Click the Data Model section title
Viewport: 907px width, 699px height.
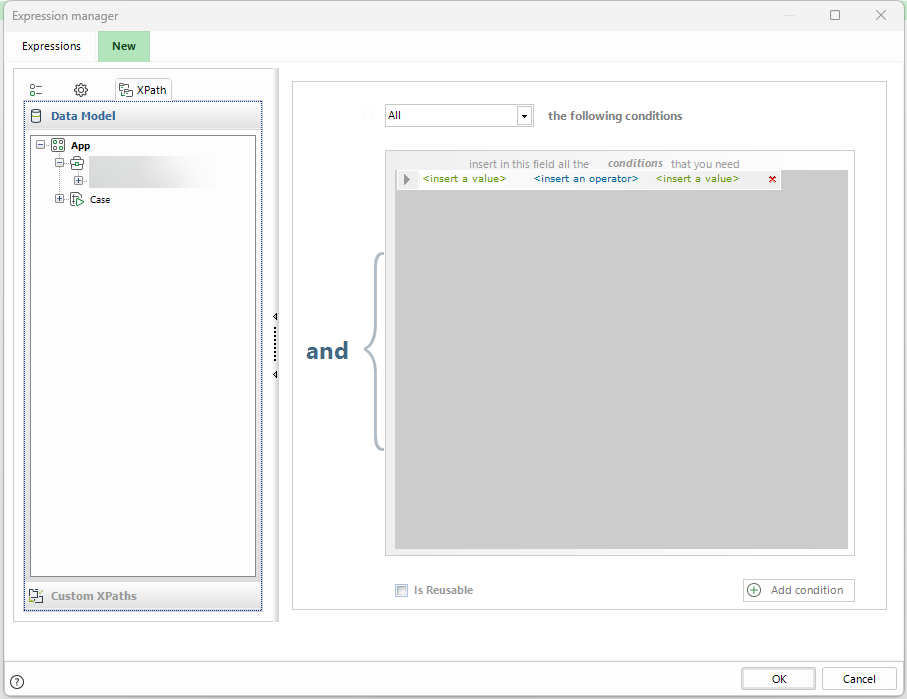[x=83, y=116]
